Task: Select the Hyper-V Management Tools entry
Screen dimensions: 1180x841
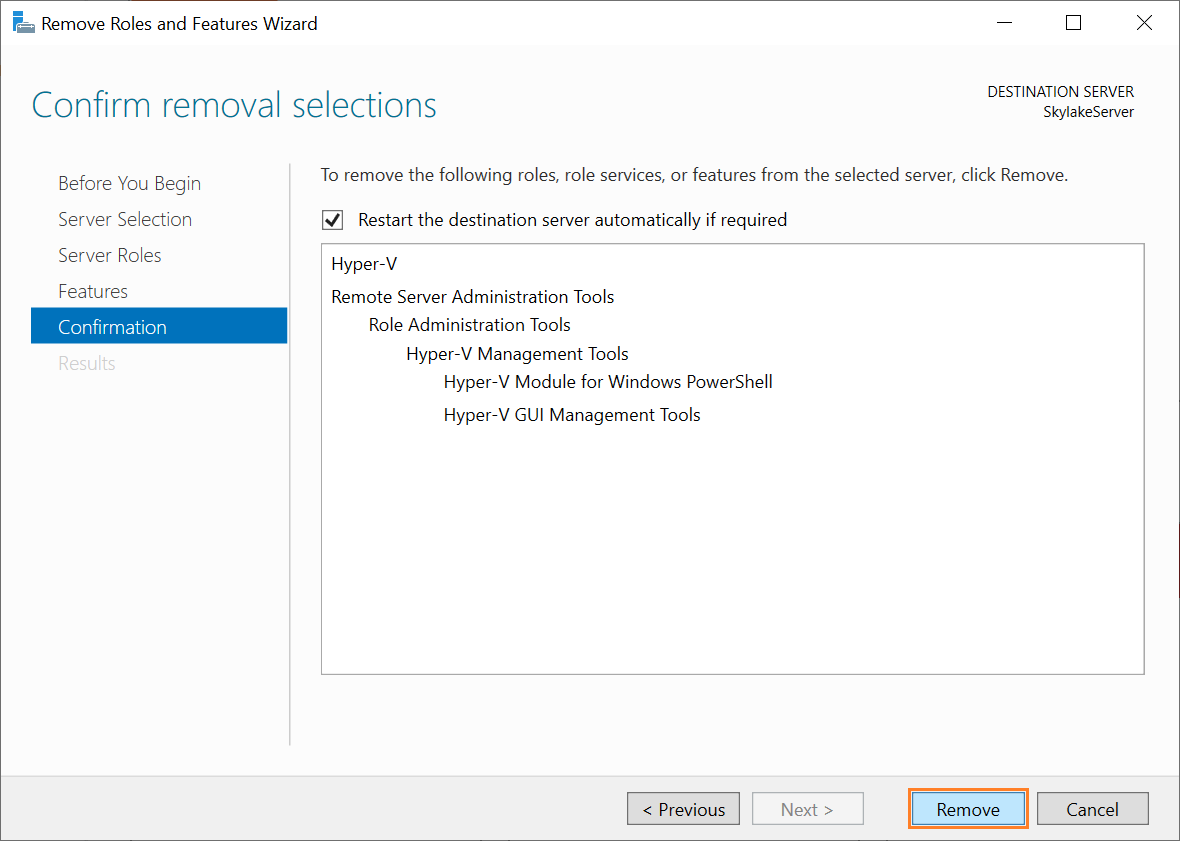Action: pos(517,354)
